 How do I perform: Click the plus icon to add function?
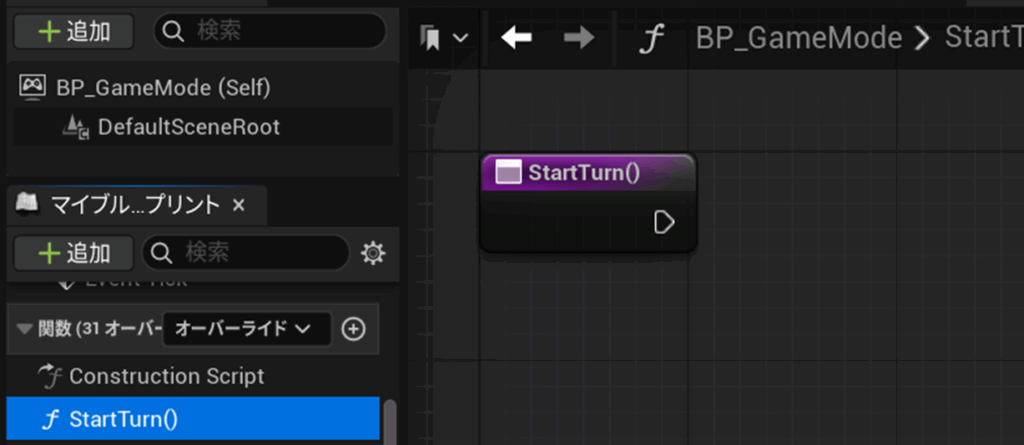353,328
